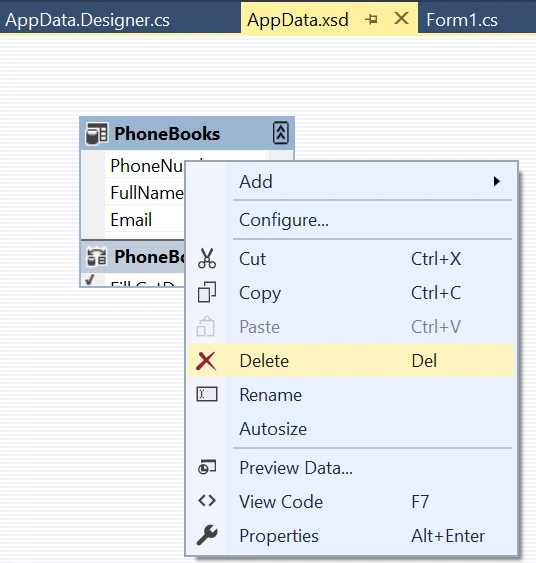Click the Copy pages icon
This screenshot has width=536, height=563.
[x=207, y=292]
